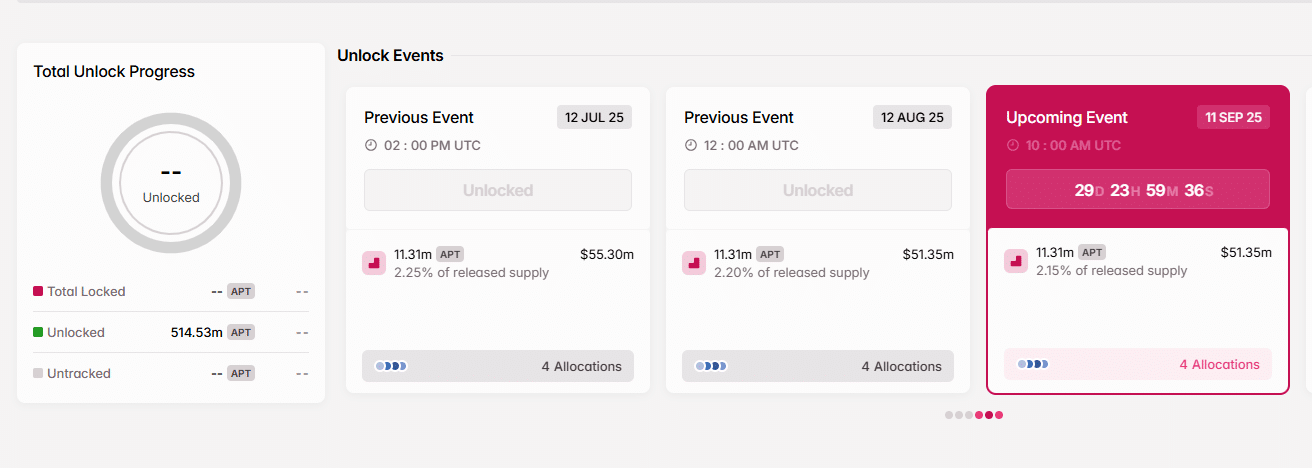Viewport: 1312px width, 468px height.
Task: Click Previous Event title of 12 JUL 25 card
Action: [419, 117]
